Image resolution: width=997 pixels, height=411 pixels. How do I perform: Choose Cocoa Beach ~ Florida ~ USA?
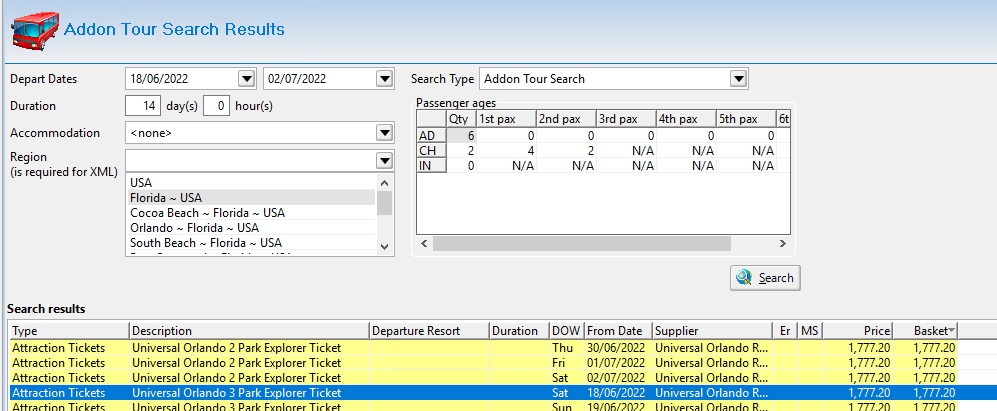[x=207, y=213]
